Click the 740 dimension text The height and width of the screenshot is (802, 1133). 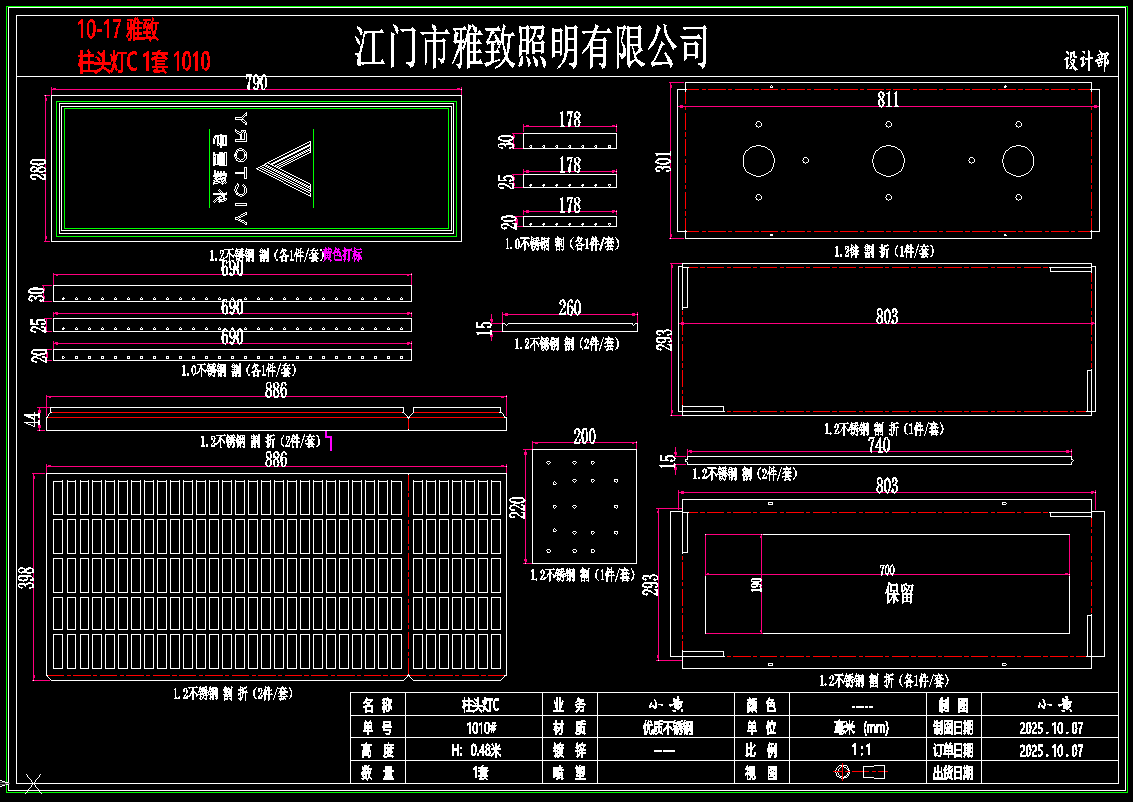pos(878,446)
